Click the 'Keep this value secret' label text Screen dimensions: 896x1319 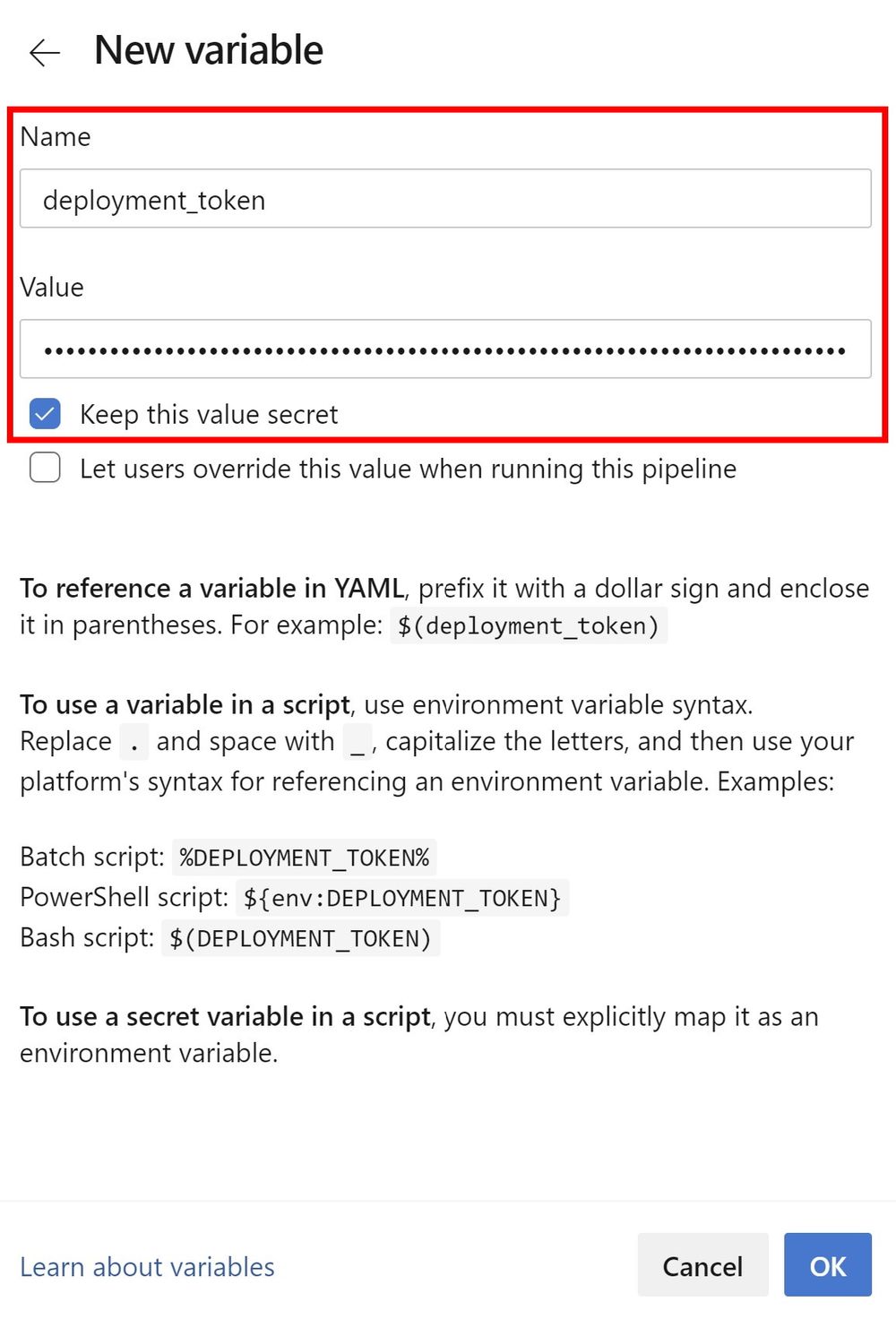coord(209,414)
